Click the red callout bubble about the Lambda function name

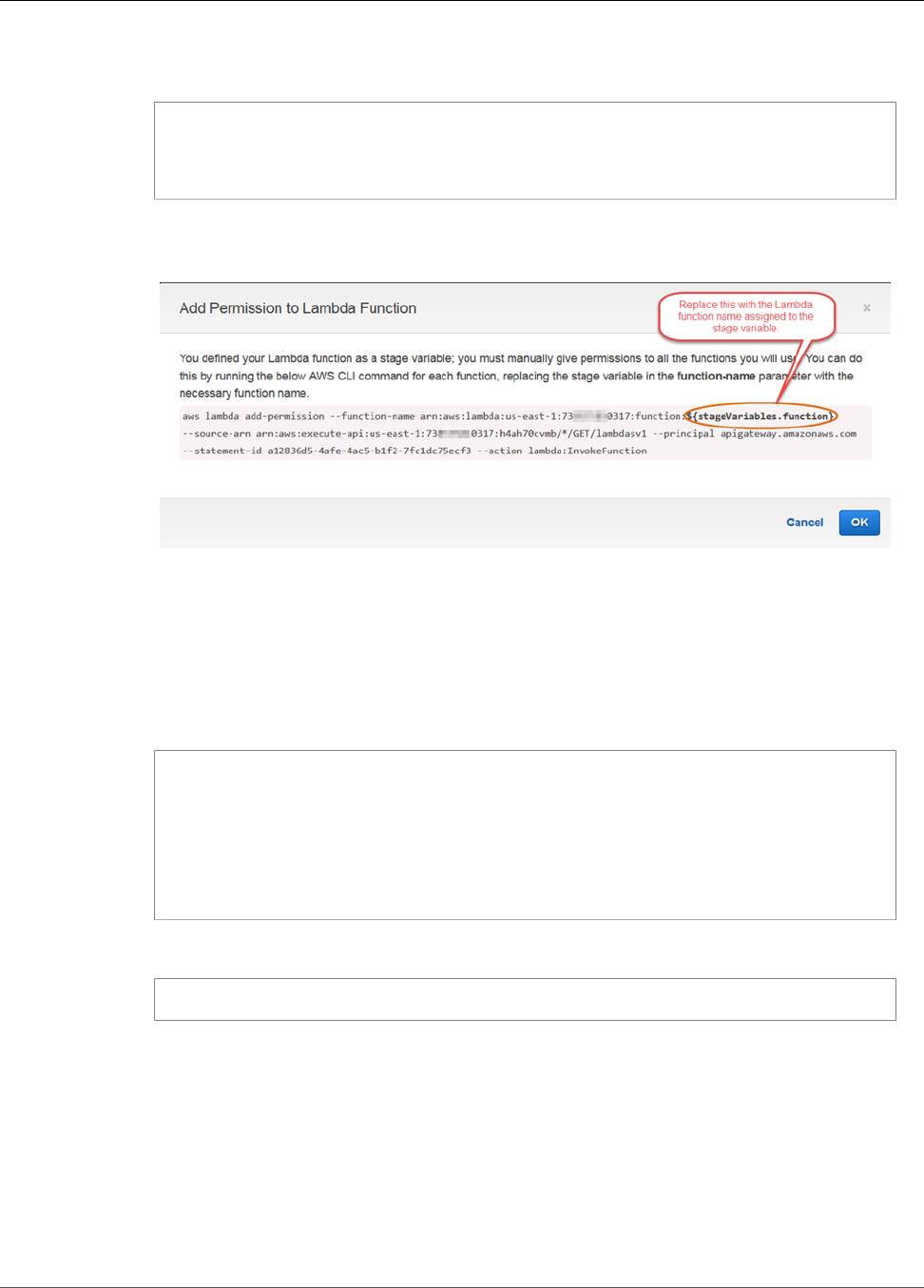[x=746, y=317]
